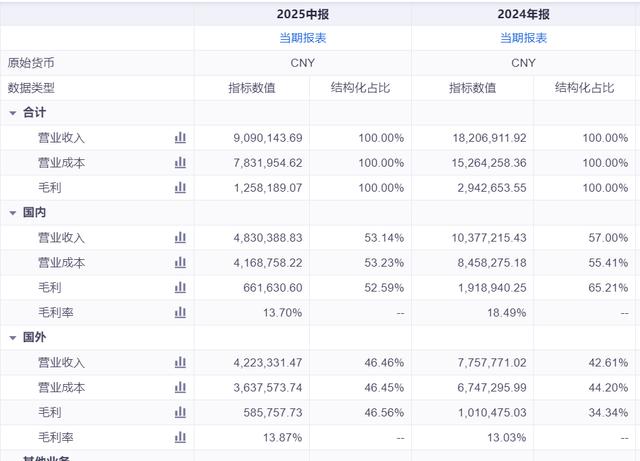Image resolution: width=640 pixels, height=461 pixels.
Task: Collapse the 合计 section
Action: [x=13, y=113]
